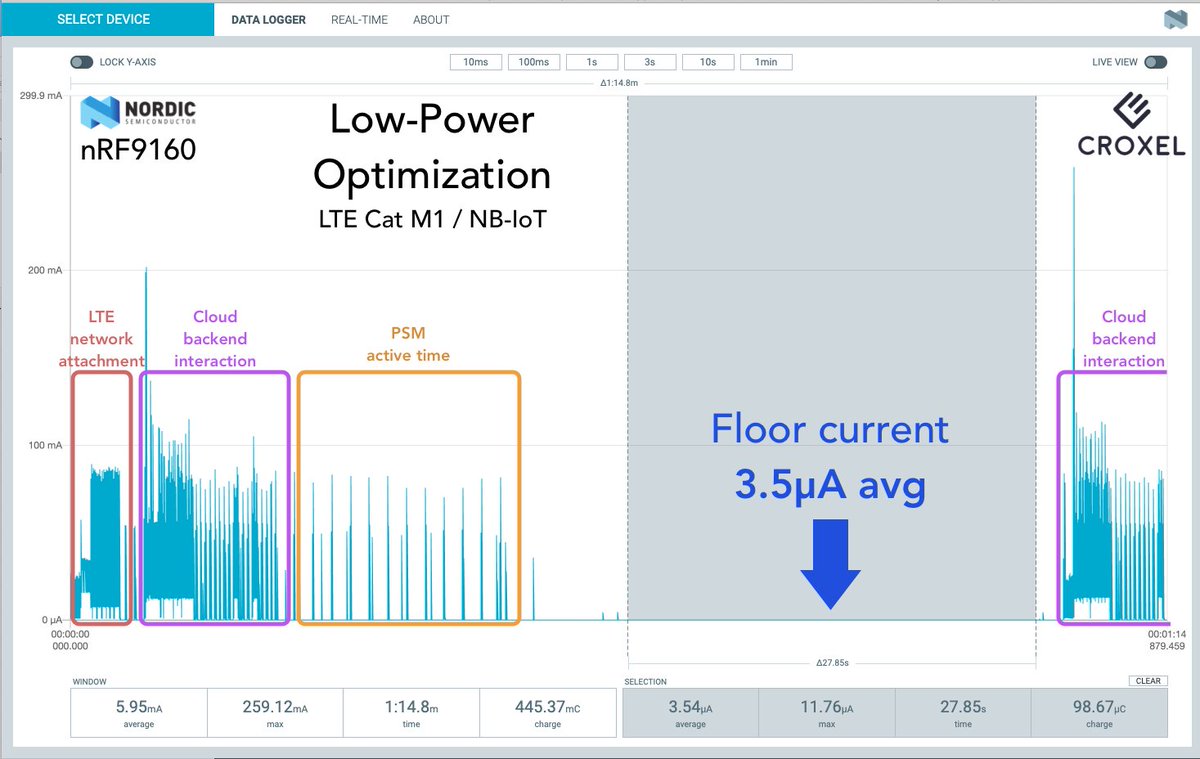Click the 299.9 mA y-axis label
The width and height of the screenshot is (1200, 759).
tap(42, 96)
